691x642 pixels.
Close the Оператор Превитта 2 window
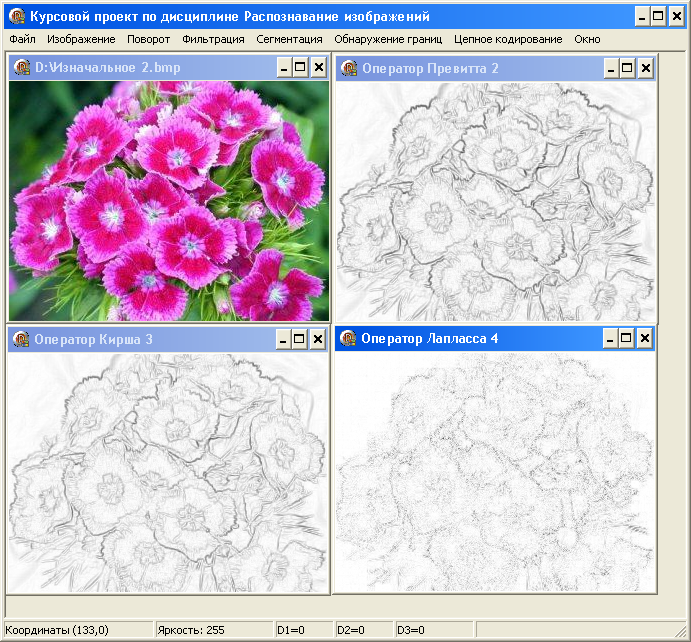click(646, 68)
